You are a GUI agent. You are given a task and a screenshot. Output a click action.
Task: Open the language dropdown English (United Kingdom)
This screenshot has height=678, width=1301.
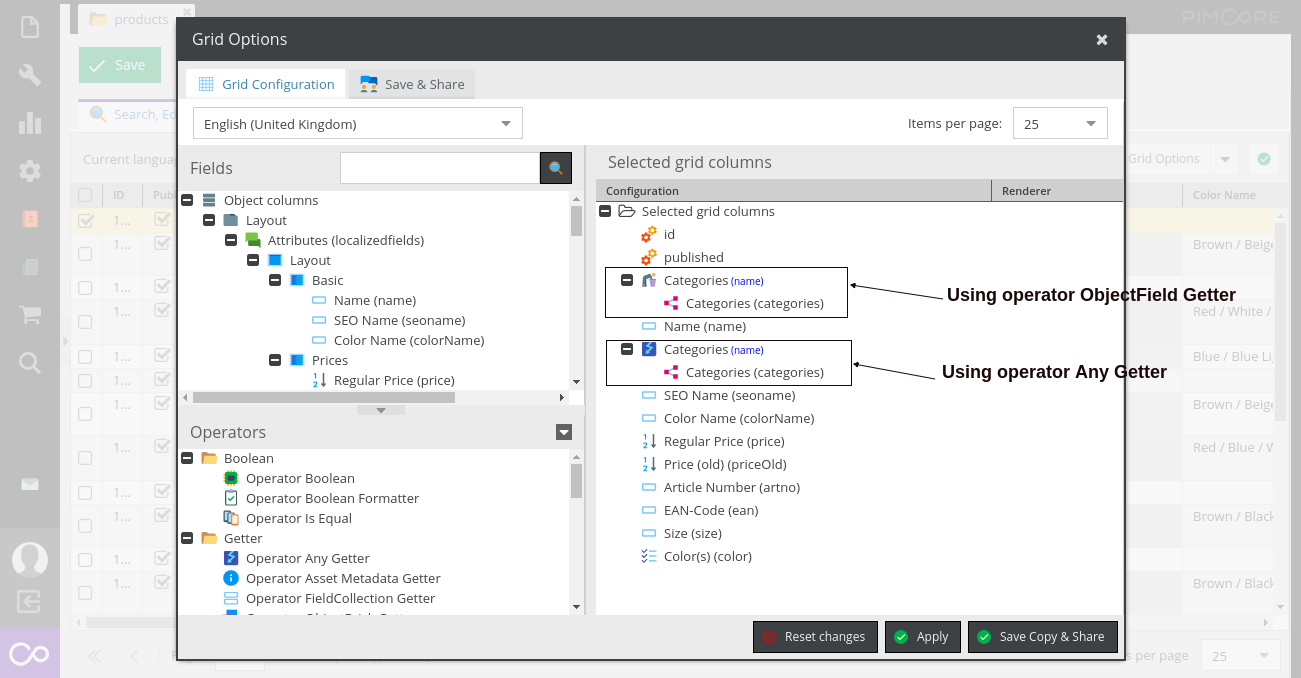point(358,124)
